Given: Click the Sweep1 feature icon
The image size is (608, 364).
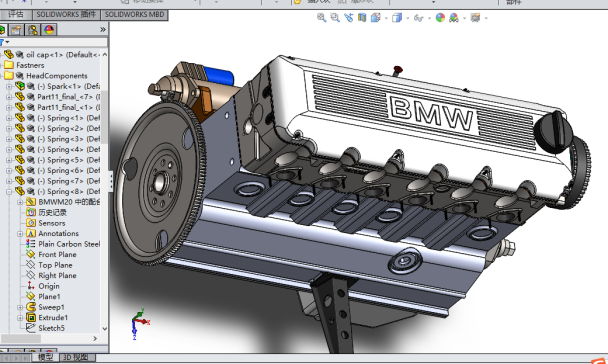Looking at the screenshot, I should coord(31,307).
